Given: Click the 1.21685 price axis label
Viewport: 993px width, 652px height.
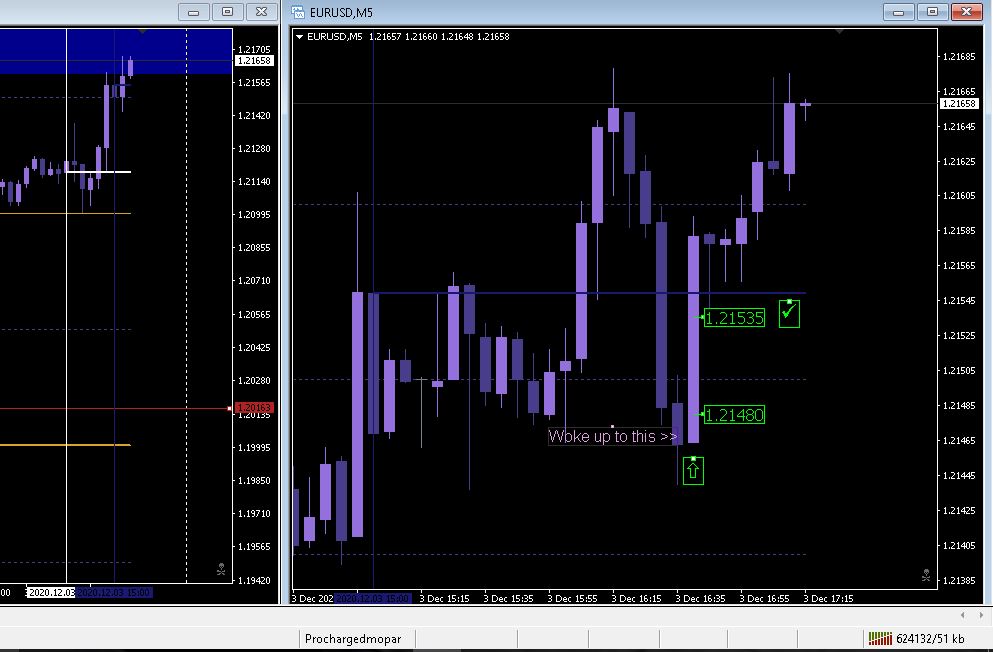Looking at the screenshot, I should pos(959,57).
